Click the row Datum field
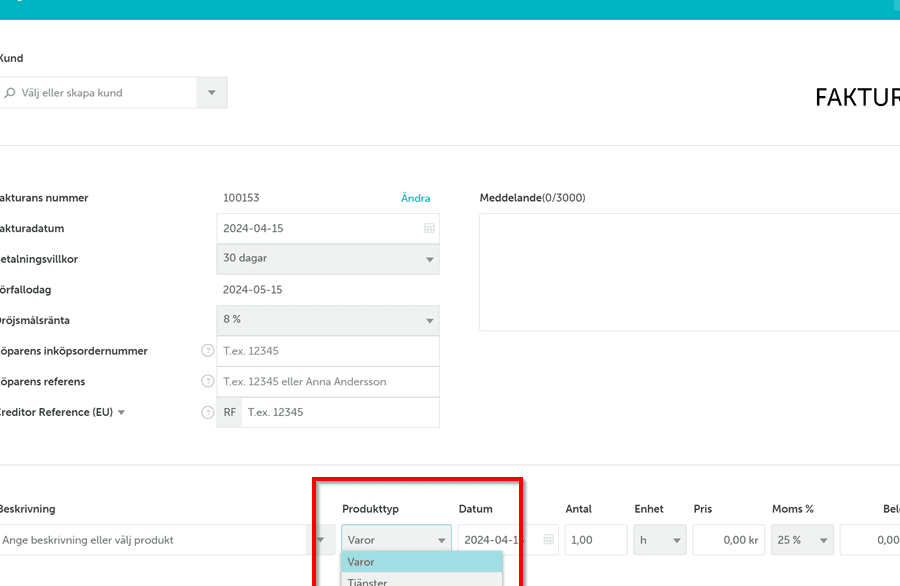This screenshot has width=900, height=586. 508,540
